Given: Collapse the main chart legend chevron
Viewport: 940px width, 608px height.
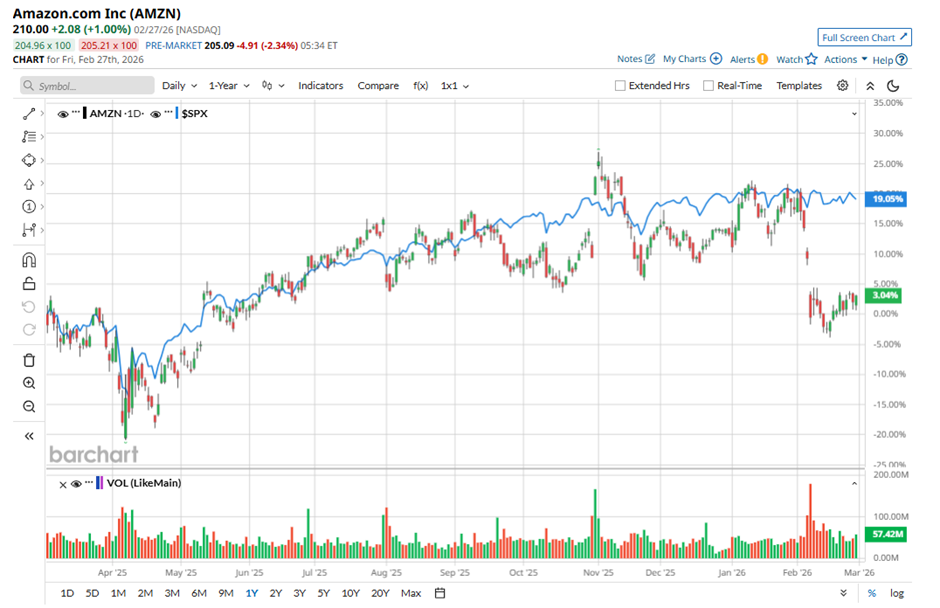Looking at the screenshot, I should (854, 114).
